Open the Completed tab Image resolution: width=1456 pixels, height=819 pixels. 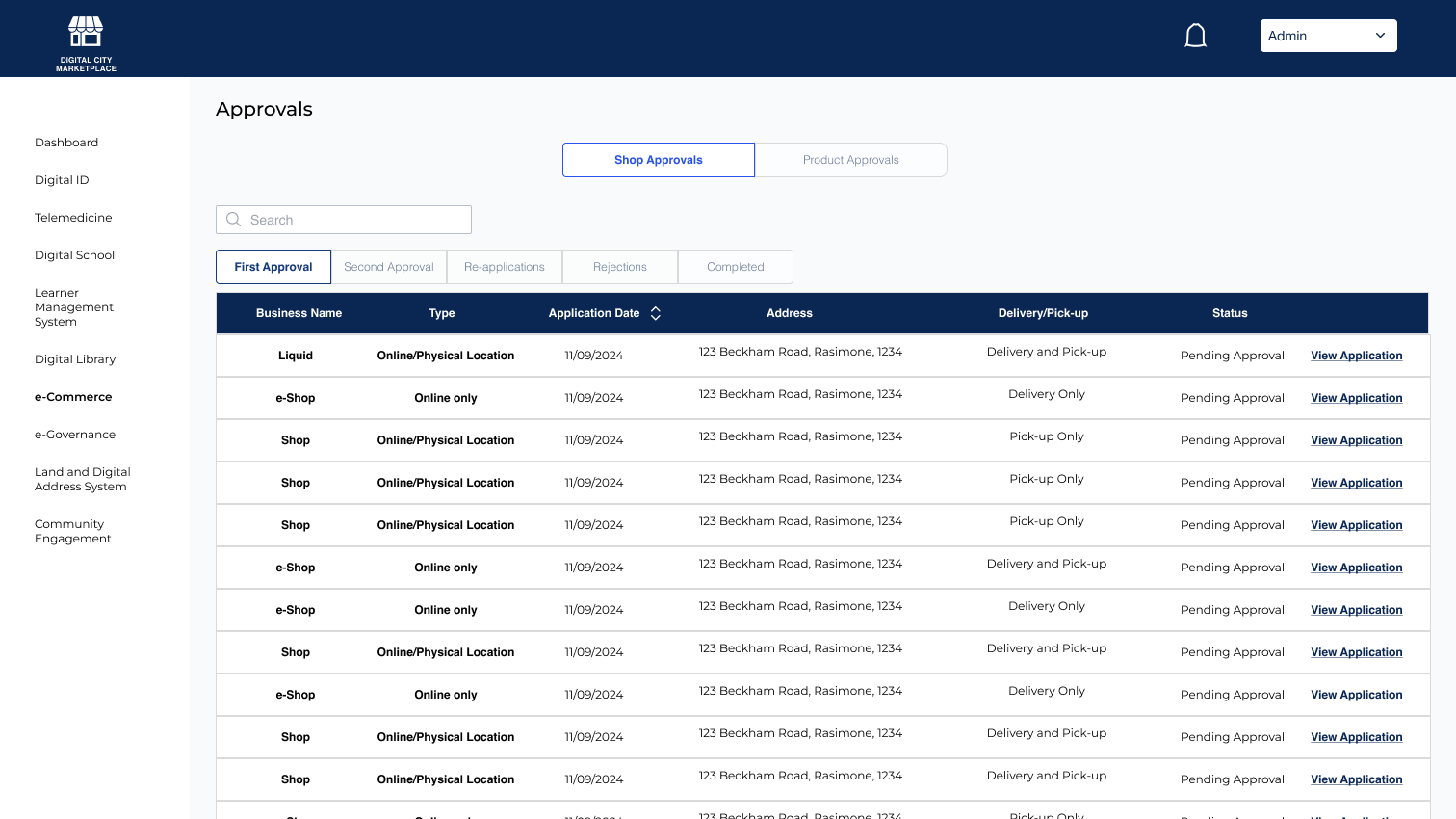click(x=736, y=267)
